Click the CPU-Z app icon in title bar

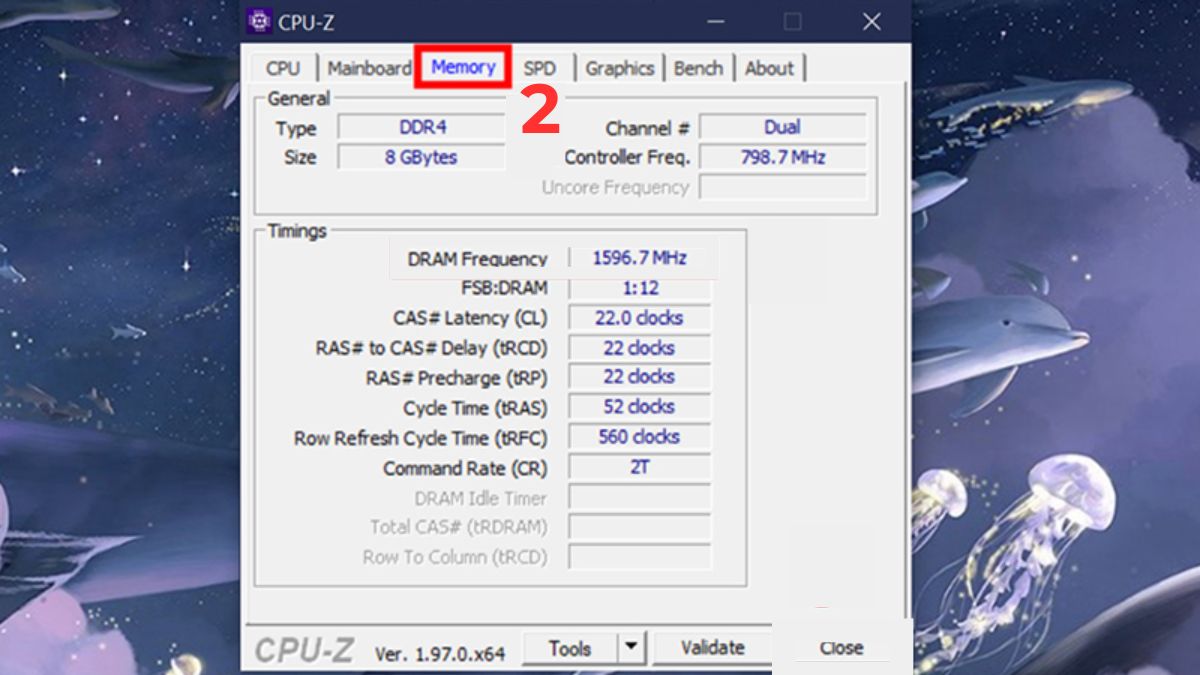[x=260, y=21]
